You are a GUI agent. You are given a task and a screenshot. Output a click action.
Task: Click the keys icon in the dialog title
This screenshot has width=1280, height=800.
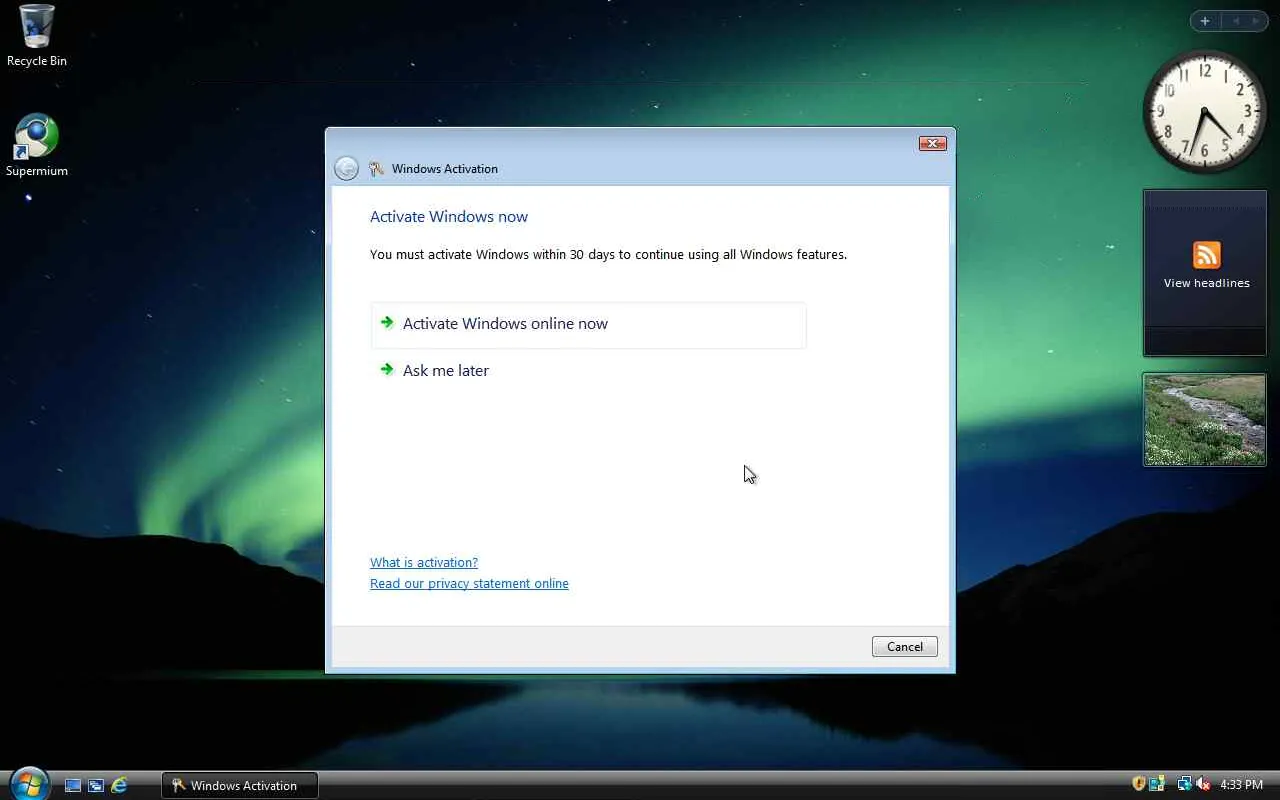[x=376, y=169]
